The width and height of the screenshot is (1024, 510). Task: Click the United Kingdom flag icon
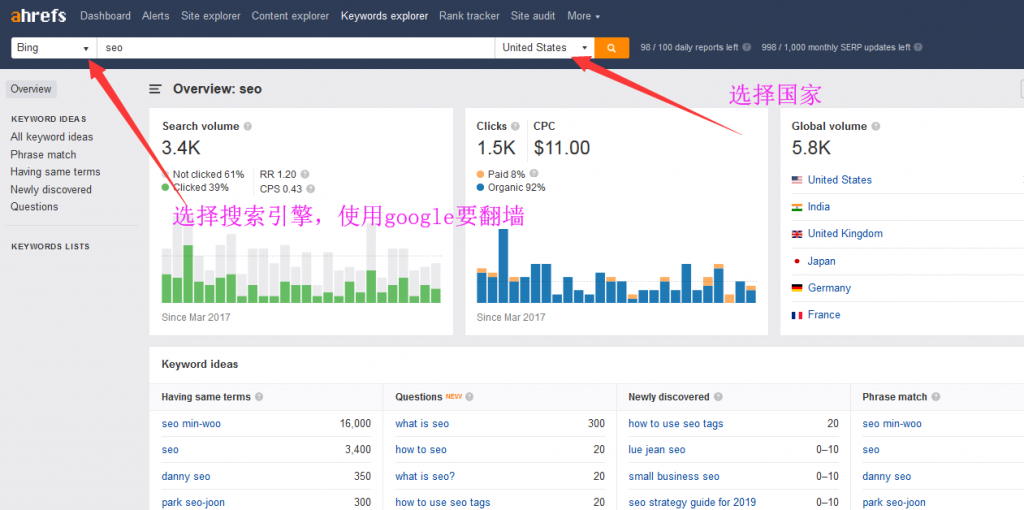797,234
